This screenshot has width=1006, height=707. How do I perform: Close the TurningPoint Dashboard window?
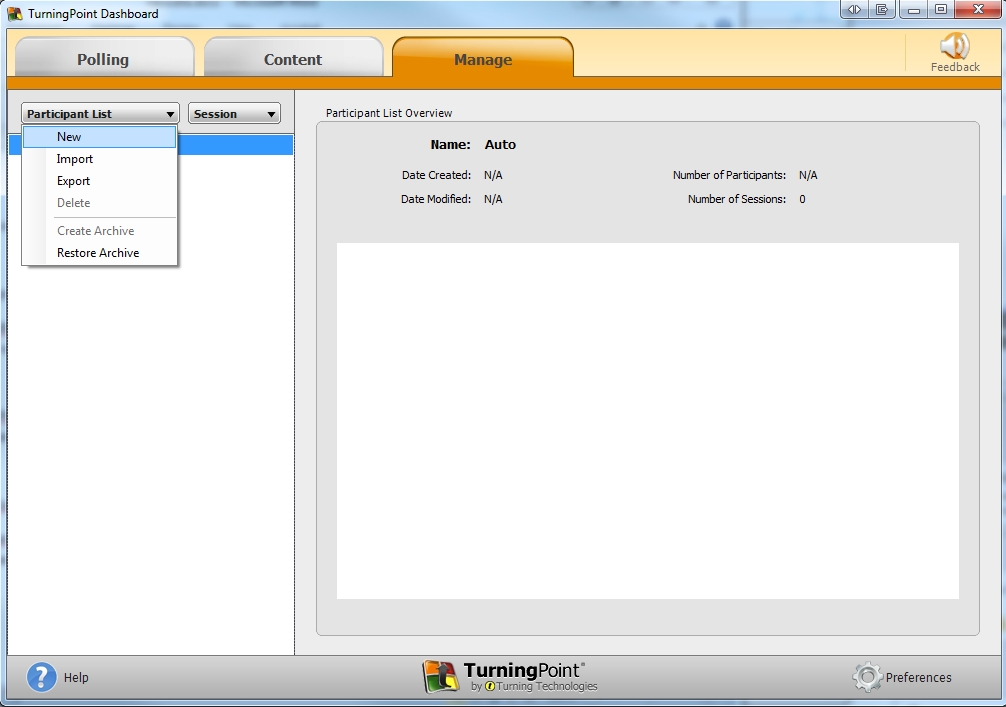(978, 10)
